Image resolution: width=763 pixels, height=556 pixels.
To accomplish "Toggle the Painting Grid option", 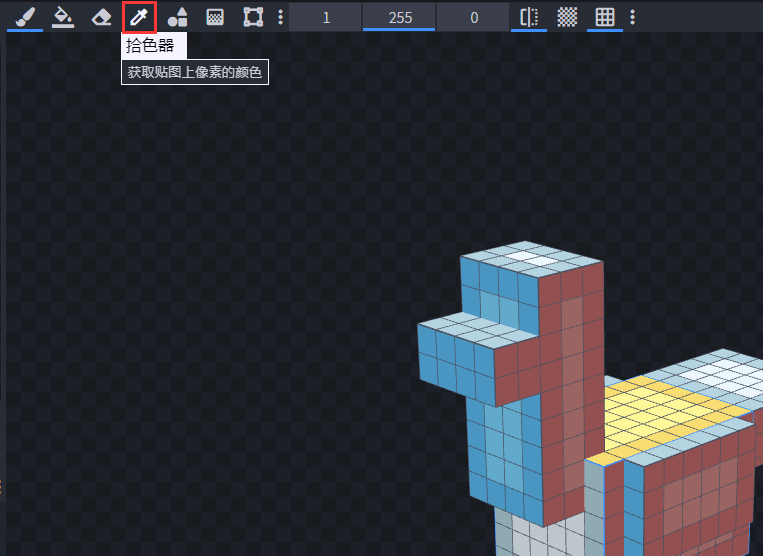I will [605, 18].
